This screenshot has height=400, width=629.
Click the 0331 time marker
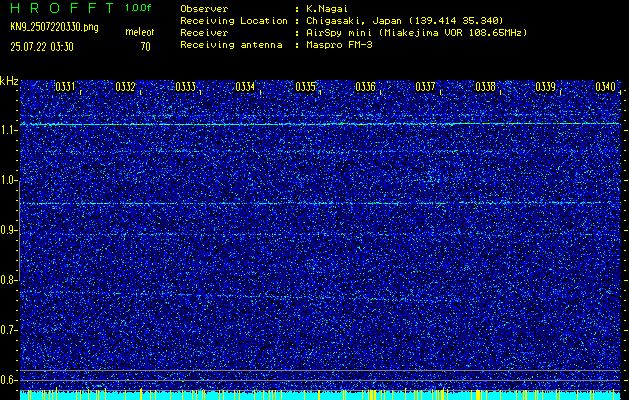pyautogui.click(x=65, y=87)
